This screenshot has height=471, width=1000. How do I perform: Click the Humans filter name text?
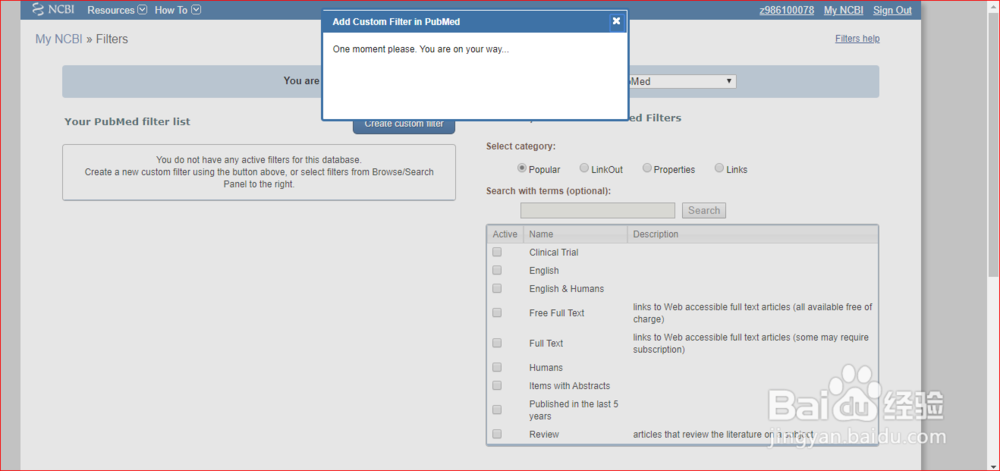546,368
